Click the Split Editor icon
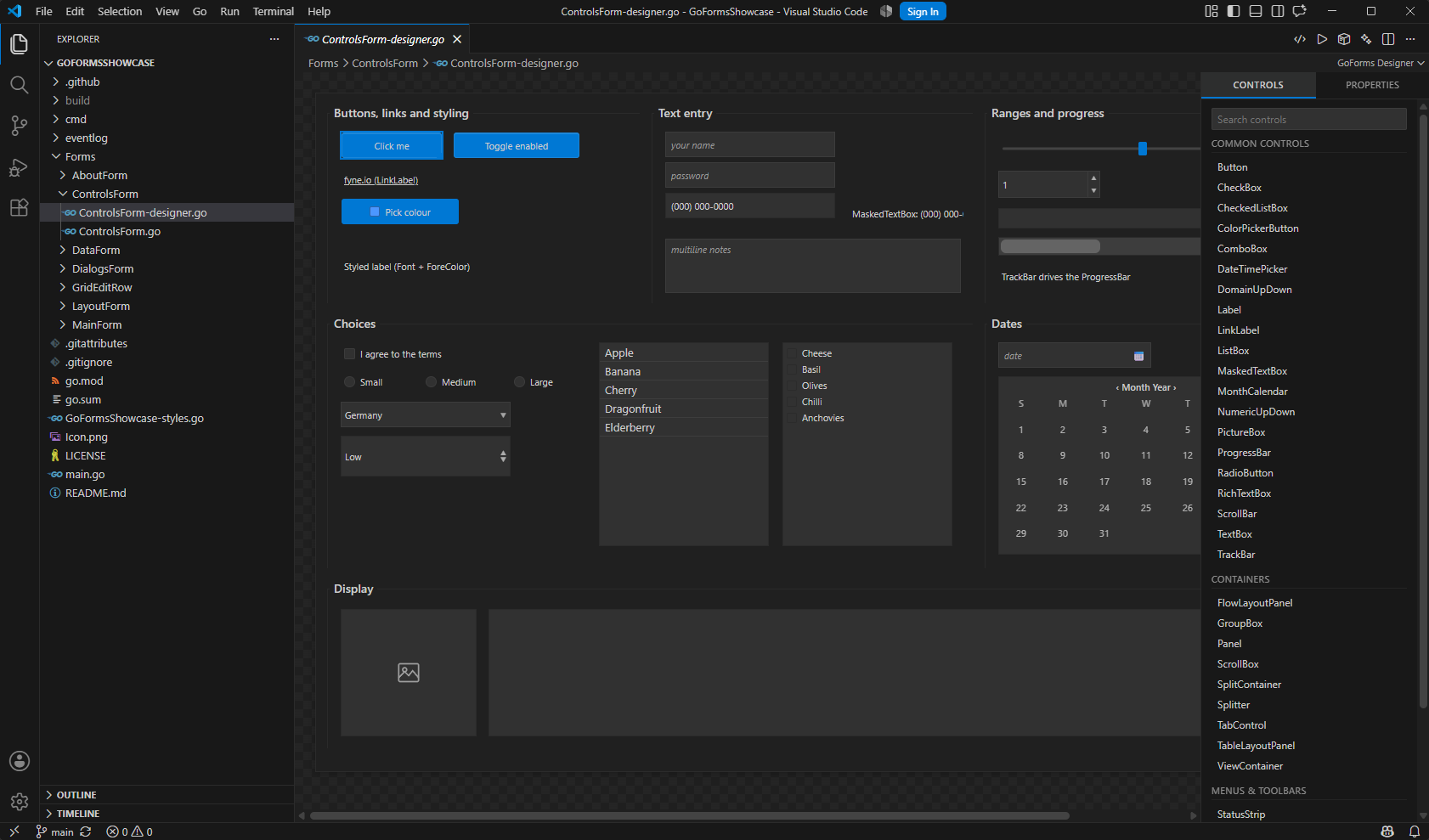The height and width of the screenshot is (840, 1429). (x=1388, y=39)
